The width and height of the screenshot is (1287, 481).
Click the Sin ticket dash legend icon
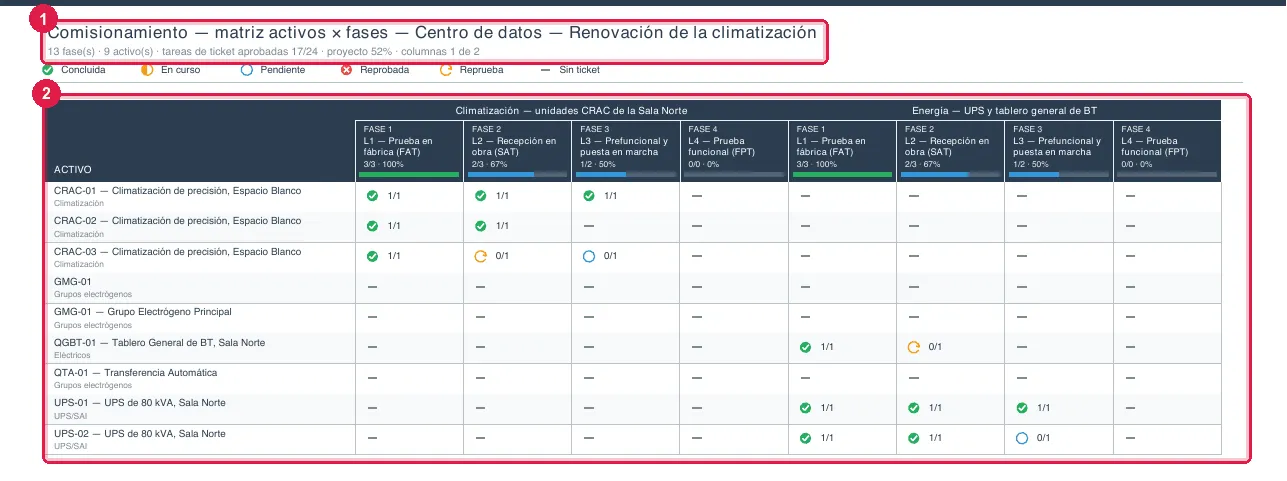(x=545, y=70)
